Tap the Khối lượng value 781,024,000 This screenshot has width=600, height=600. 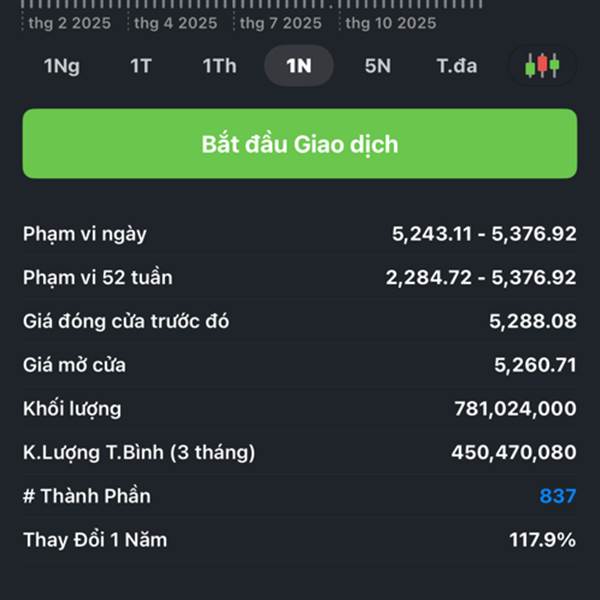pos(515,409)
